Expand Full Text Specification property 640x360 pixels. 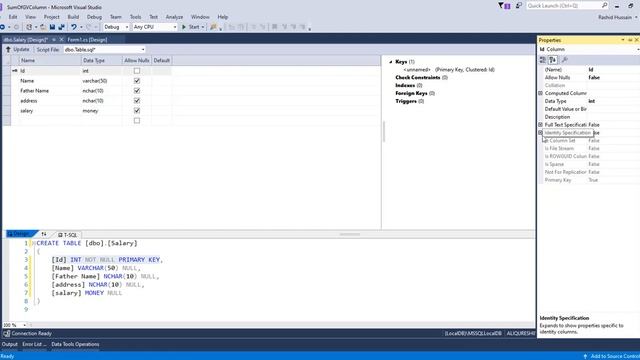tap(540, 124)
